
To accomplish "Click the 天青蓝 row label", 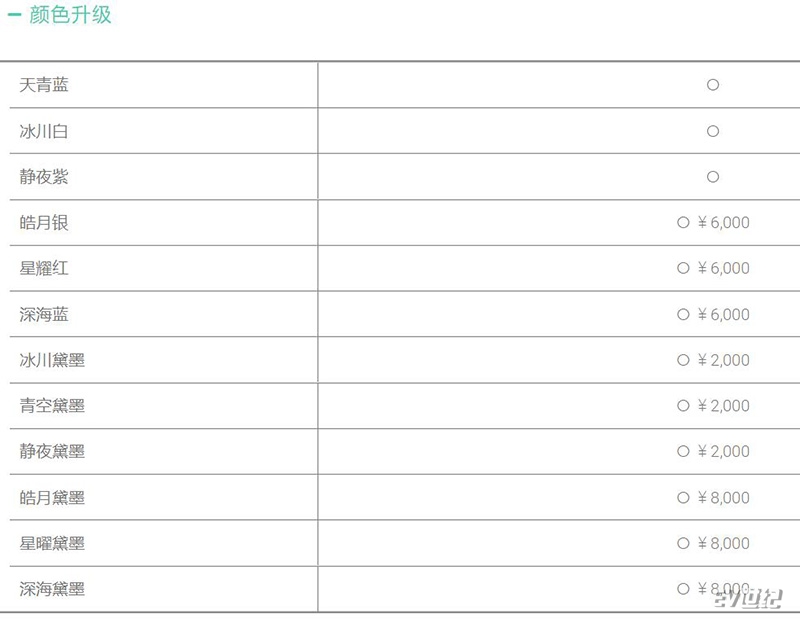I will click(44, 85).
